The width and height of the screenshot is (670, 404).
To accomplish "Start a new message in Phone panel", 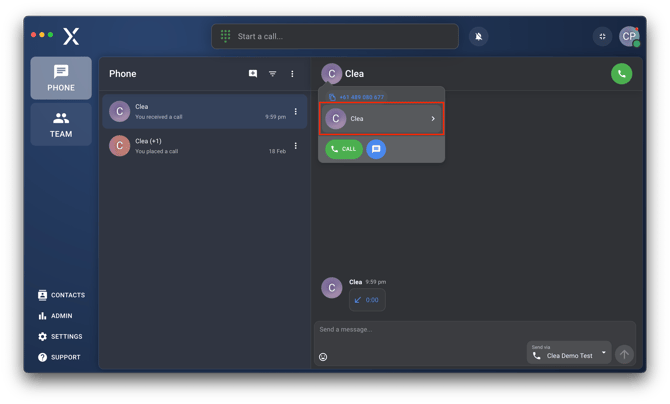I will [x=252, y=74].
